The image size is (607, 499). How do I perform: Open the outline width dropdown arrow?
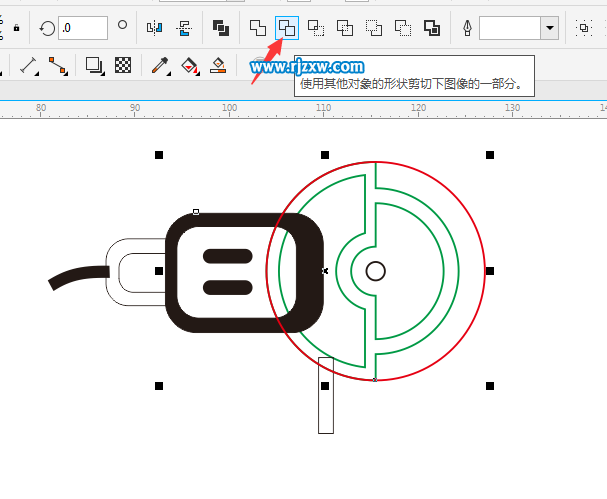coord(549,28)
